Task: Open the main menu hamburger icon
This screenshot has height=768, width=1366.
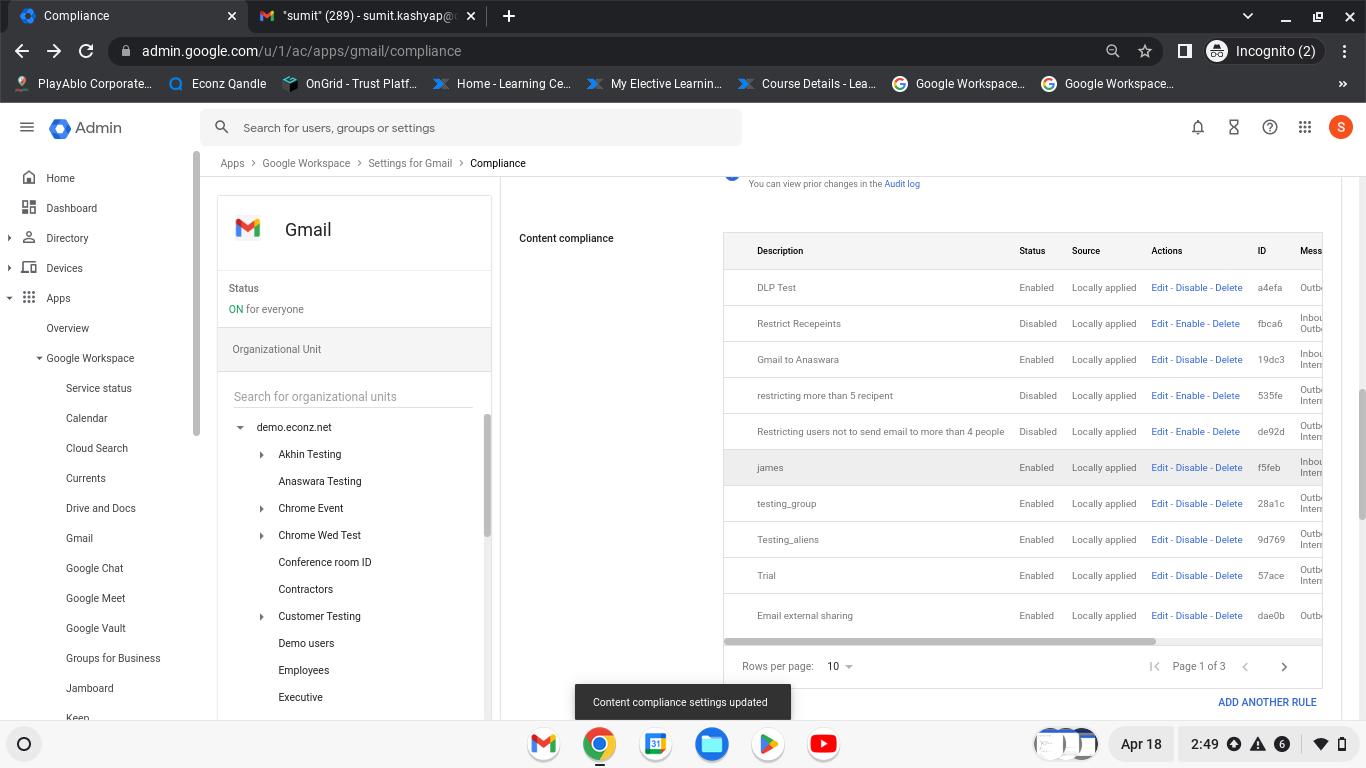Action: coord(27,127)
